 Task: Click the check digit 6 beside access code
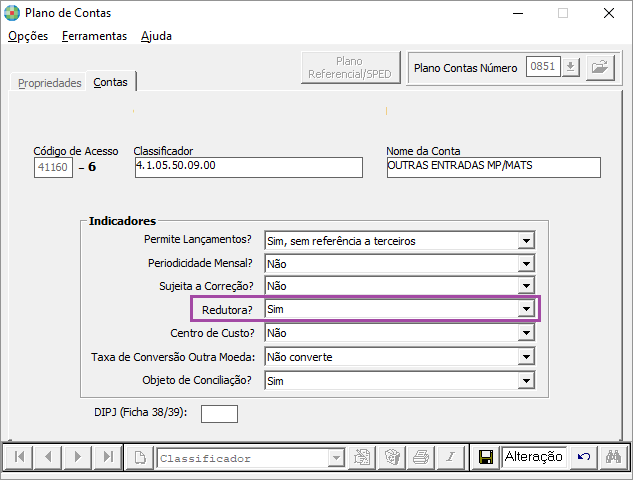click(x=92, y=167)
